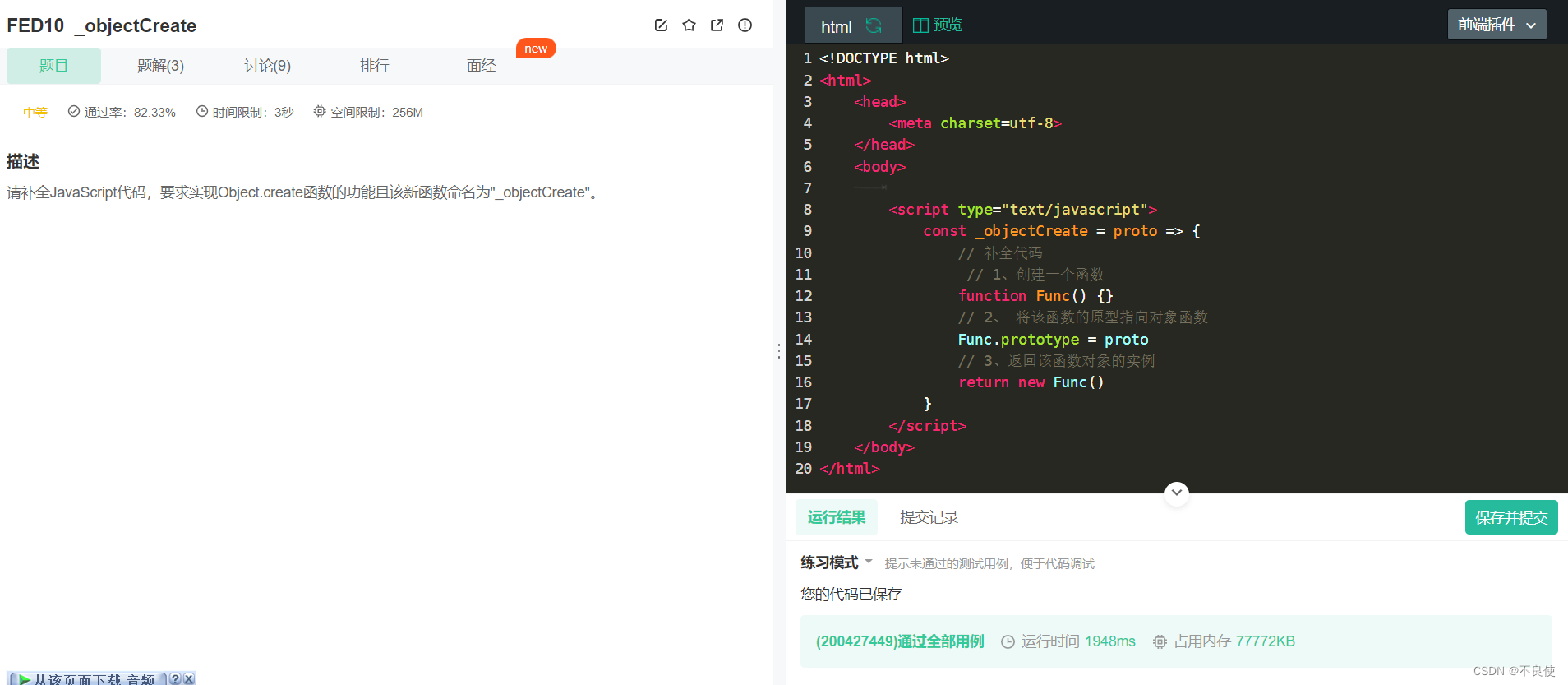Click code line 12 function Func() {}
Screen dimensions: 1568x685
[x=1035, y=296]
